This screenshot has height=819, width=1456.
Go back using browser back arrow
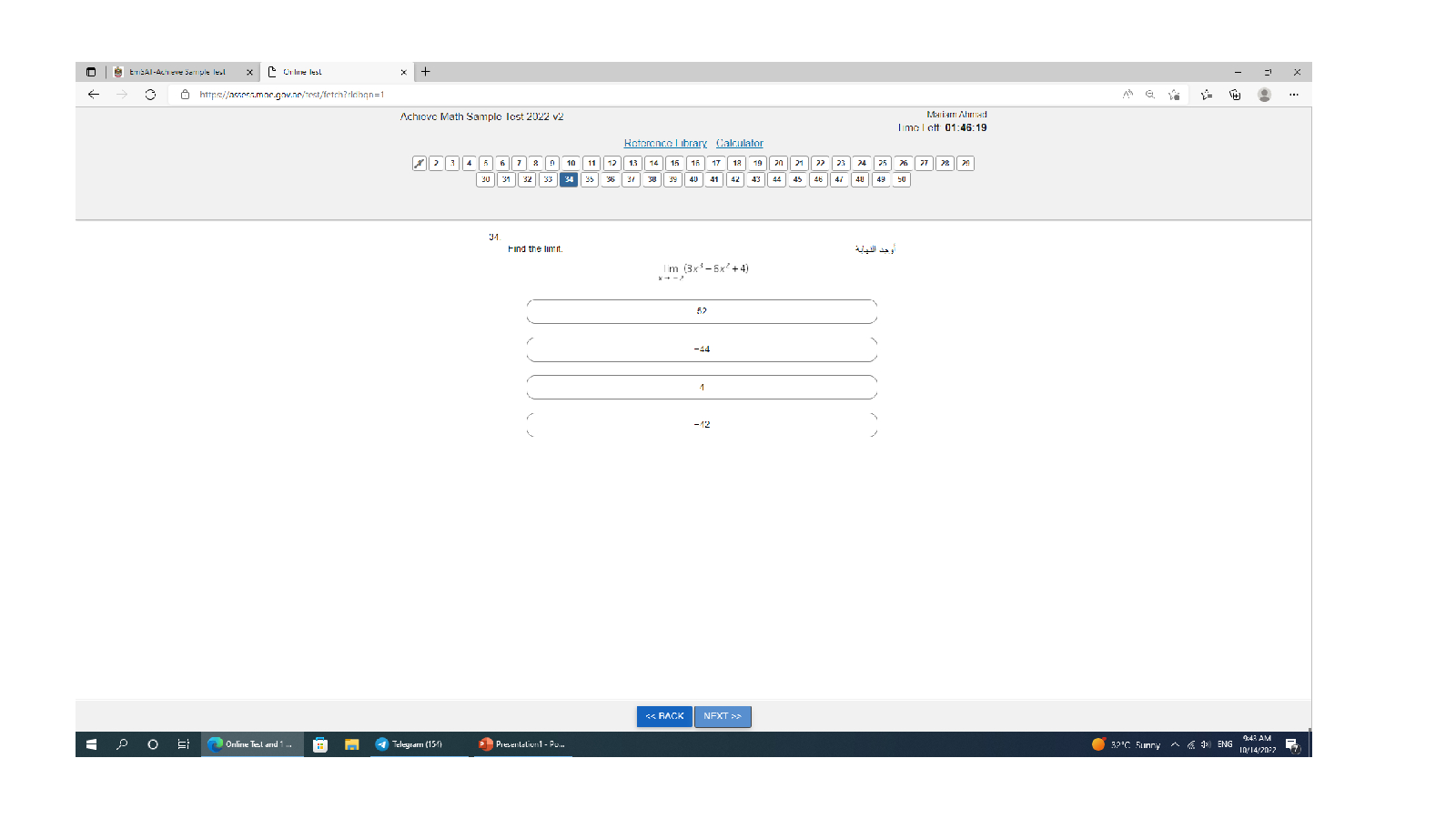coord(94,95)
